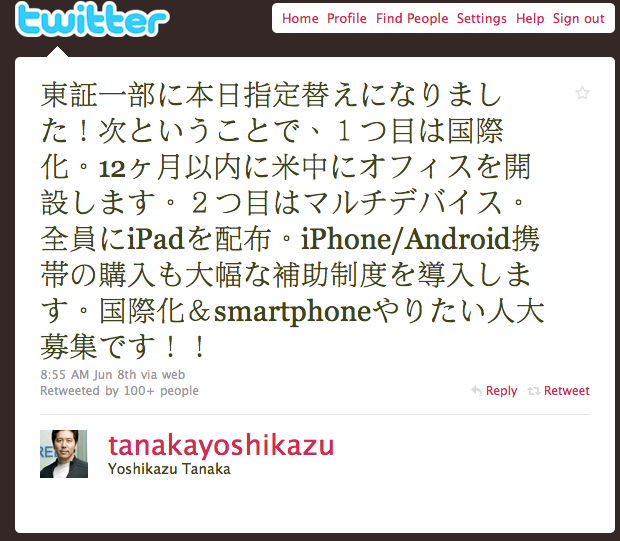
Task: Open the Help page
Action: 530,19
